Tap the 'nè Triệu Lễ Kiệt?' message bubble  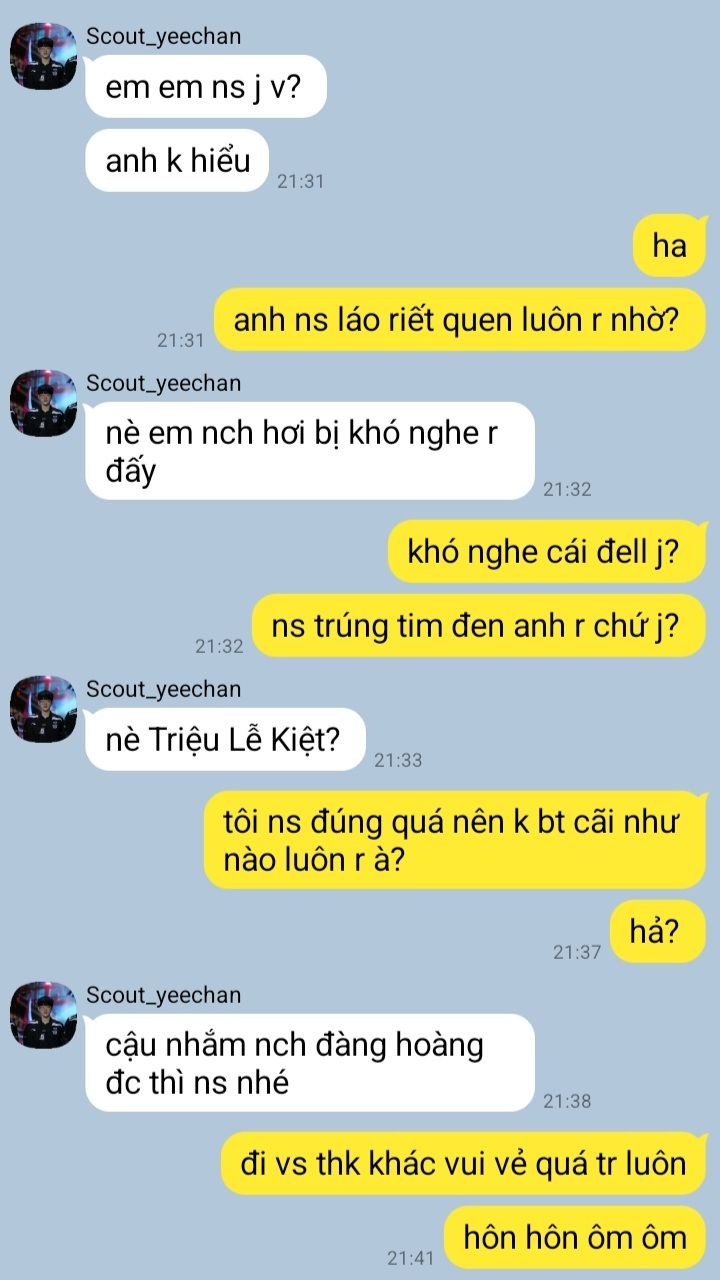(226, 740)
